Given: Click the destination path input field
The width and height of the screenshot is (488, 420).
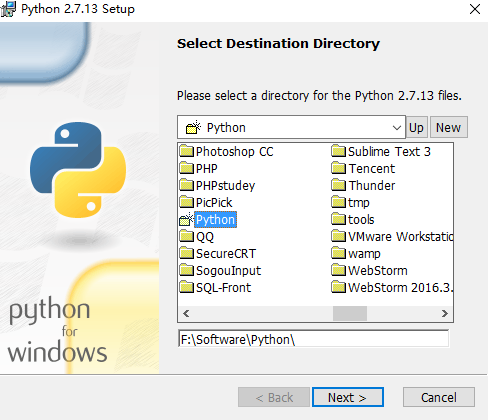Looking at the screenshot, I should coord(313,339).
